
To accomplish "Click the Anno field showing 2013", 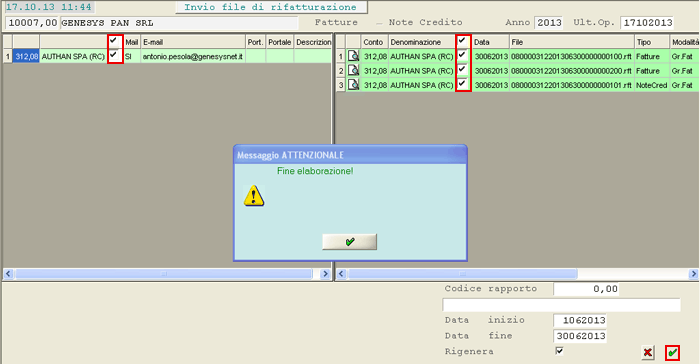I will coord(549,23).
